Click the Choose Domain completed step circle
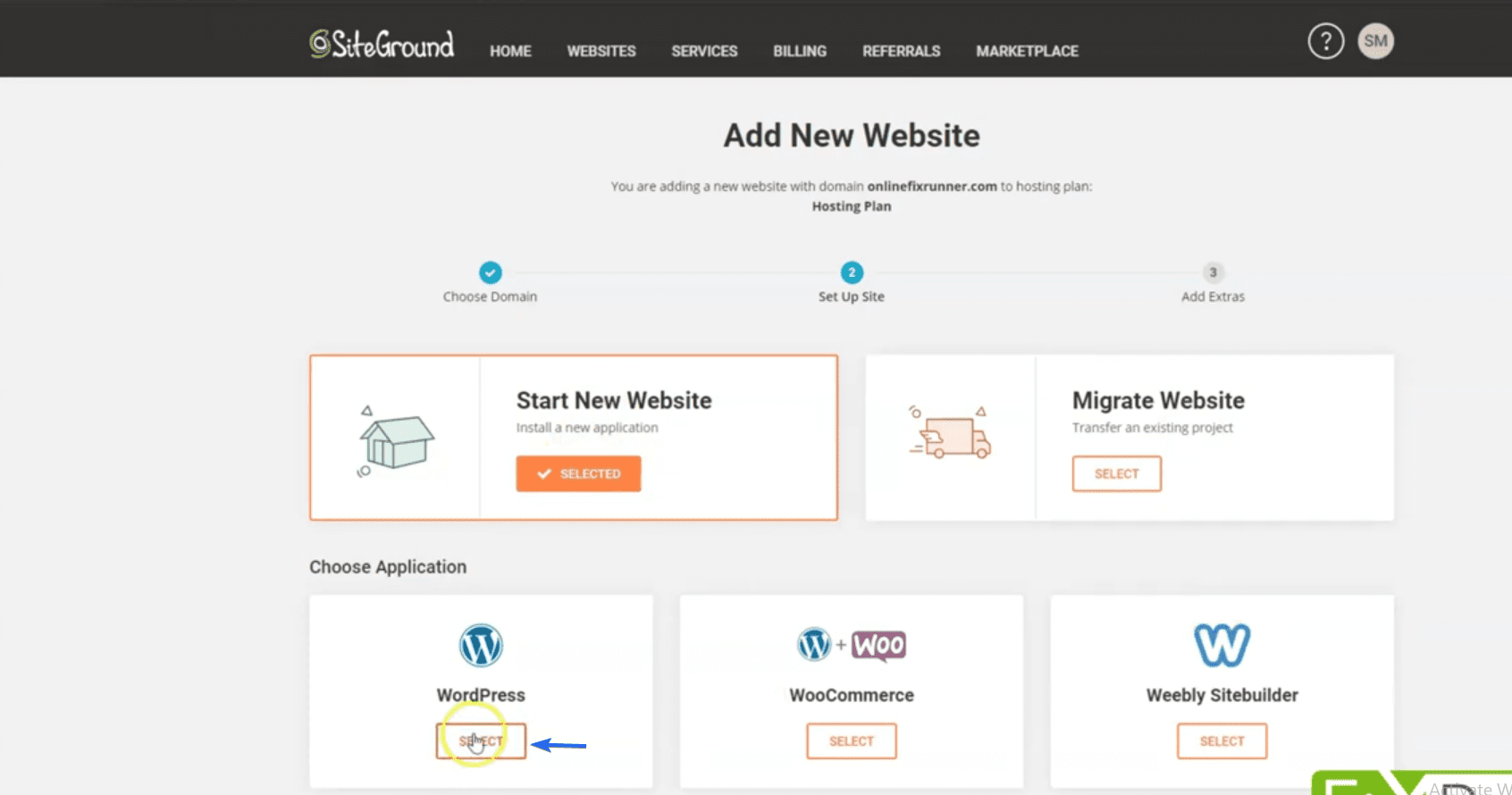The height and width of the screenshot is (795, 1512). 491,272
